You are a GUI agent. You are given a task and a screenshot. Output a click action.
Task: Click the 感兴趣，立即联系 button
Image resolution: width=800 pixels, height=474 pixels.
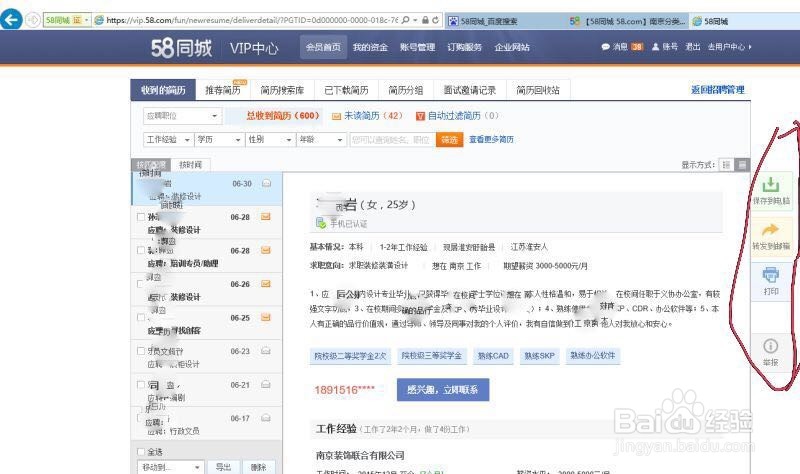coord(443,390)
